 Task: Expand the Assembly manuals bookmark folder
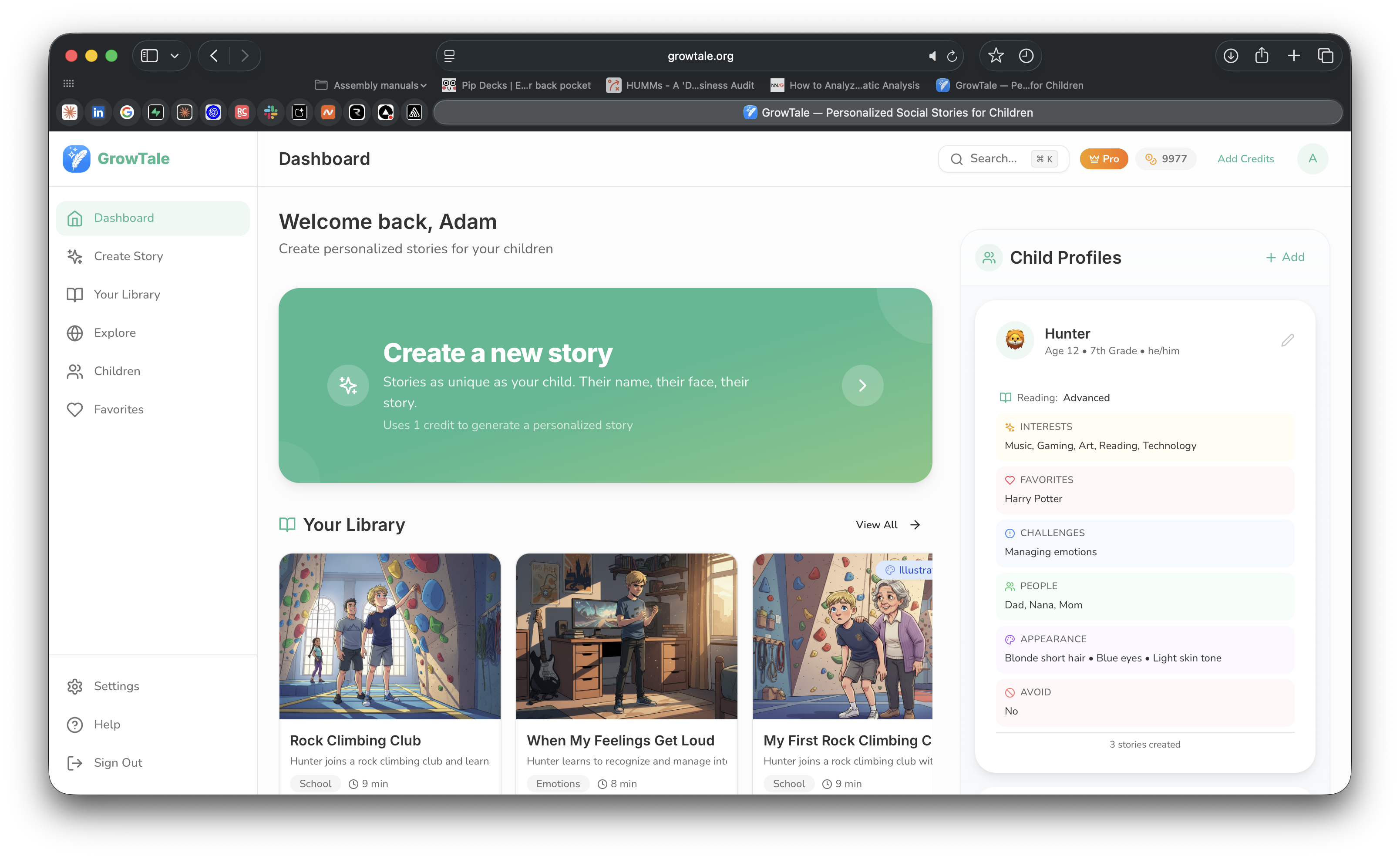click(x=370, y=85)
